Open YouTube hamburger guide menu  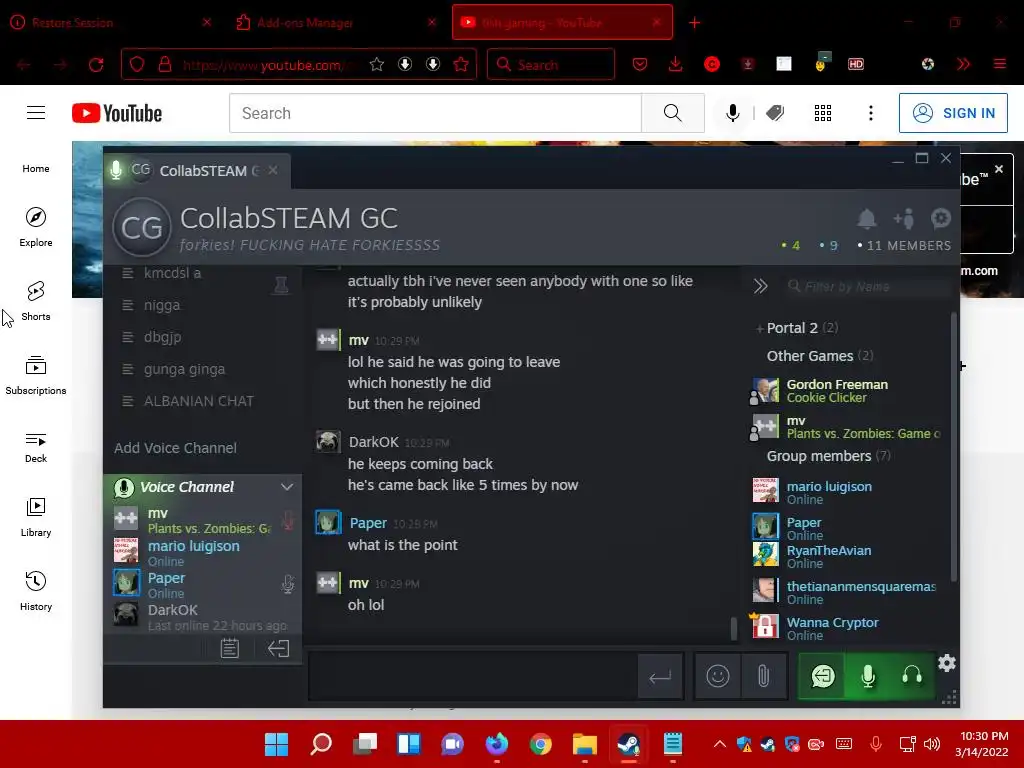click(36, 113)
